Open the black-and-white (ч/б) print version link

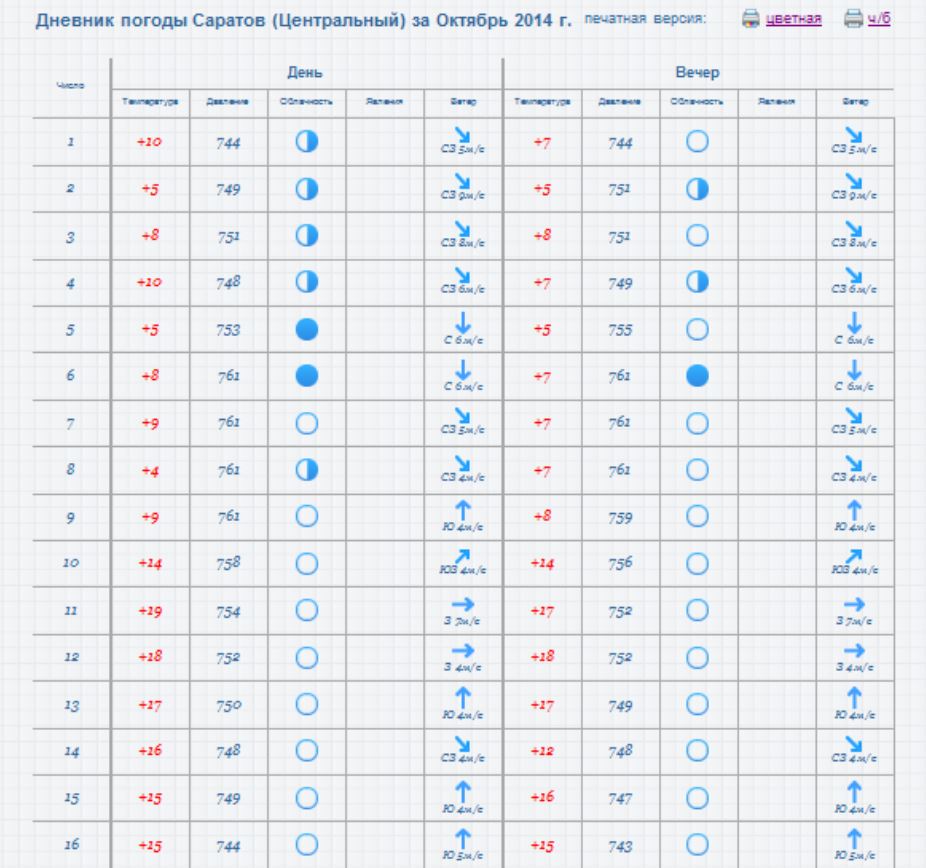pyautogui.click(x=878, y=19)
